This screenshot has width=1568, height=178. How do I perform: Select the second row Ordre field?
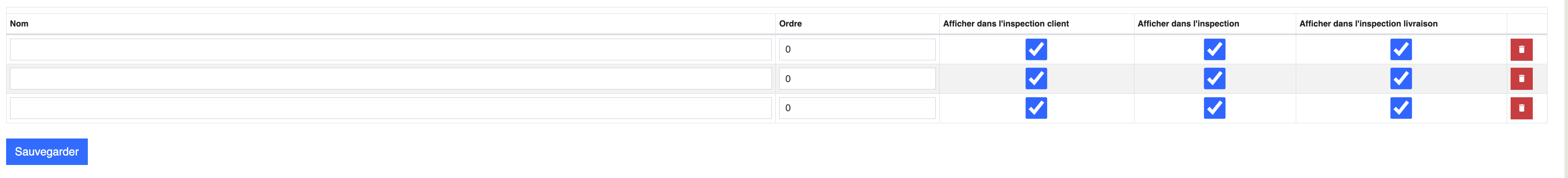point(857,79)
